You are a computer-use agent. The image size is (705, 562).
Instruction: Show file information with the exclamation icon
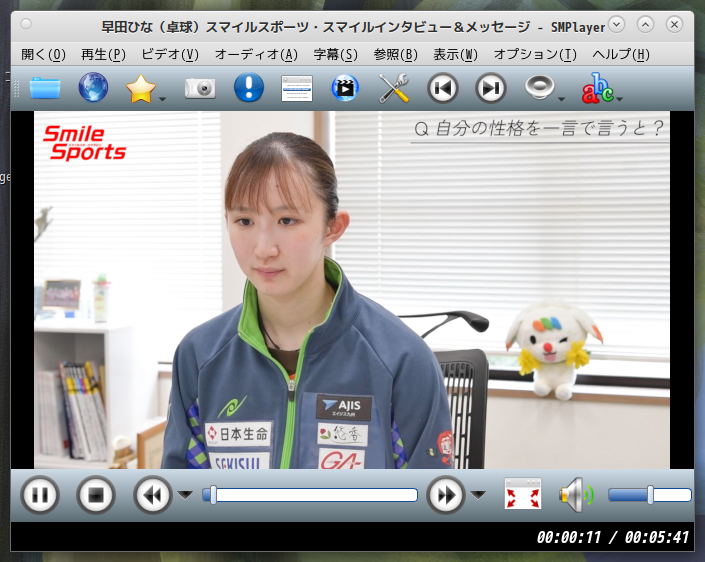pos(249,87)
